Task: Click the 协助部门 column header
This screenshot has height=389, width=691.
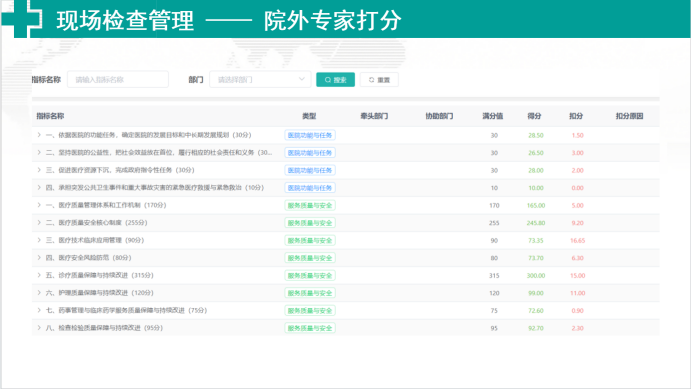Action: [439, 116]
